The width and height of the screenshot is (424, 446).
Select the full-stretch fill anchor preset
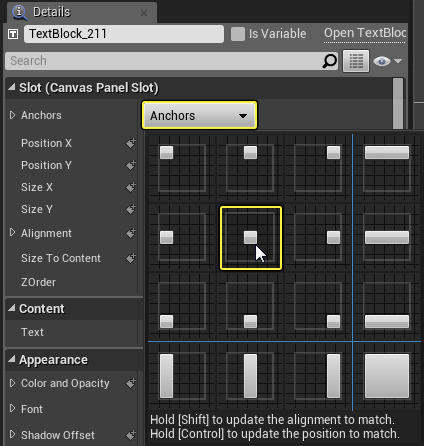tap(387, 376)
